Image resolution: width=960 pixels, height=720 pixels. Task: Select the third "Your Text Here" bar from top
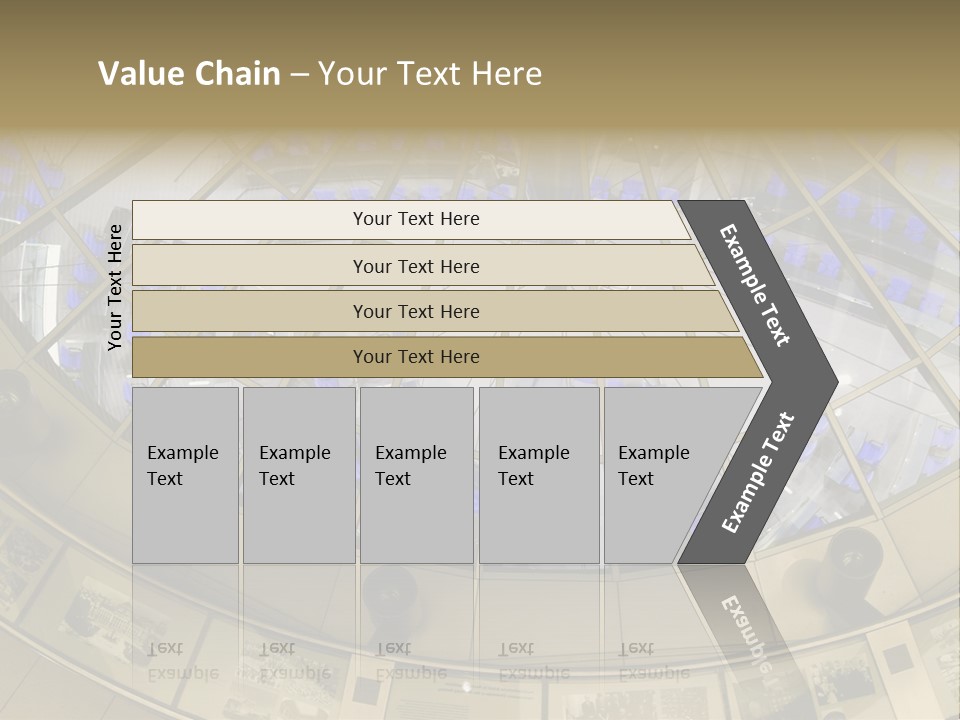415,311
